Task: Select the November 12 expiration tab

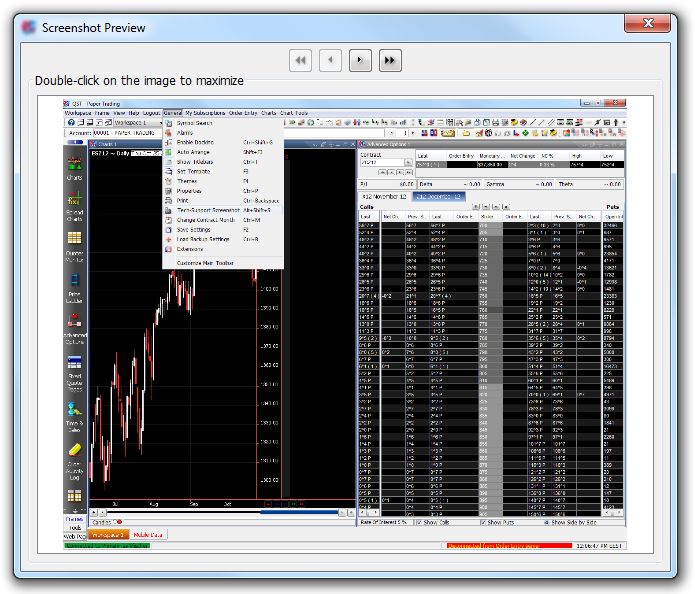Action: coord(384,196)
